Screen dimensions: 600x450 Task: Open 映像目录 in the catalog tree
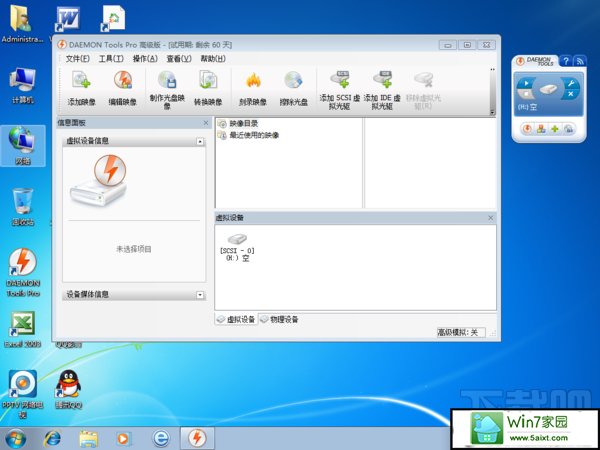(x=238, y=123)
